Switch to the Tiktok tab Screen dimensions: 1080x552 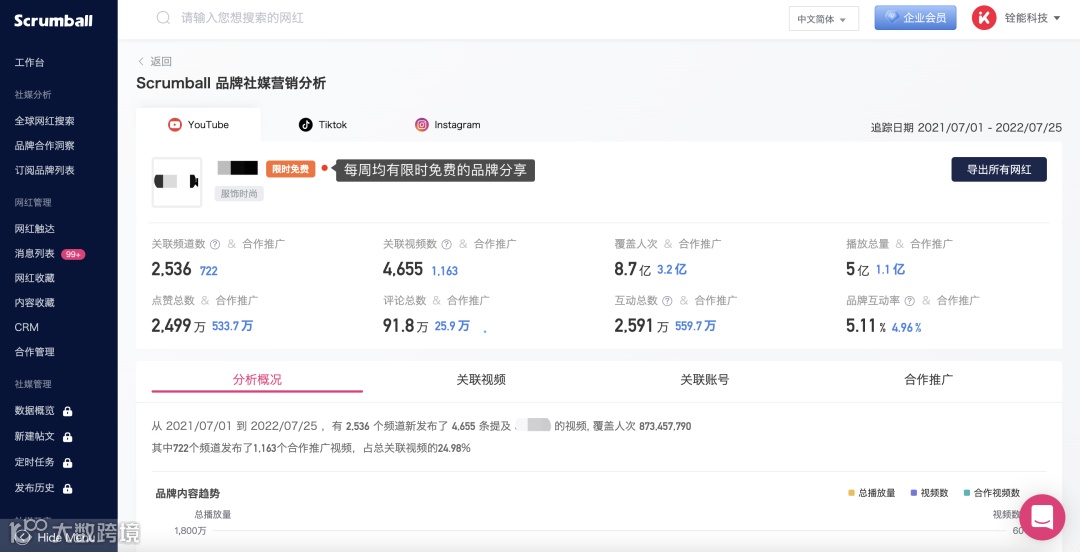click(322, 125)
